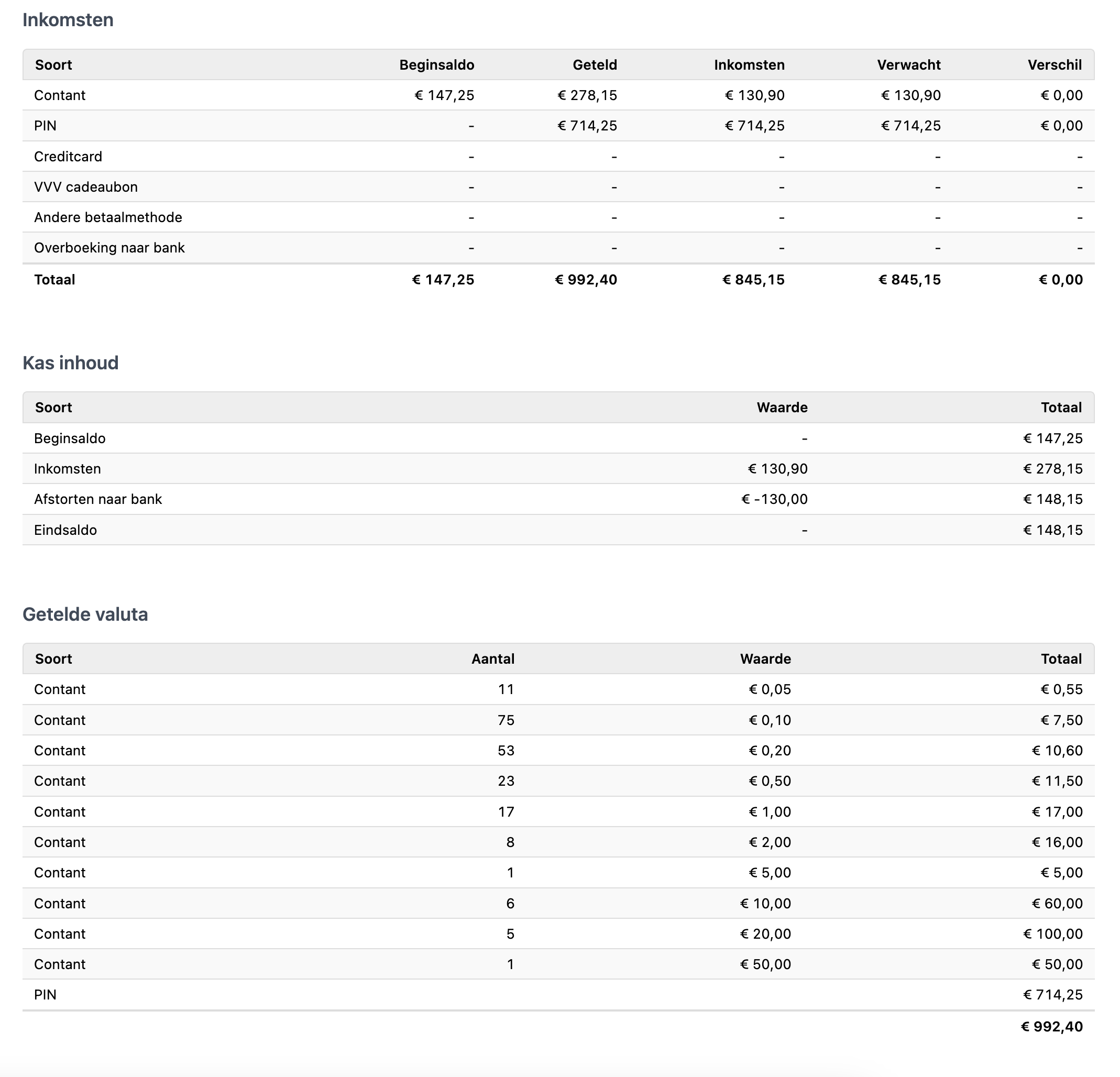1120x1077 pixels.
Task: Click the Kas inhoud section heading
Action: coord(70,363)
